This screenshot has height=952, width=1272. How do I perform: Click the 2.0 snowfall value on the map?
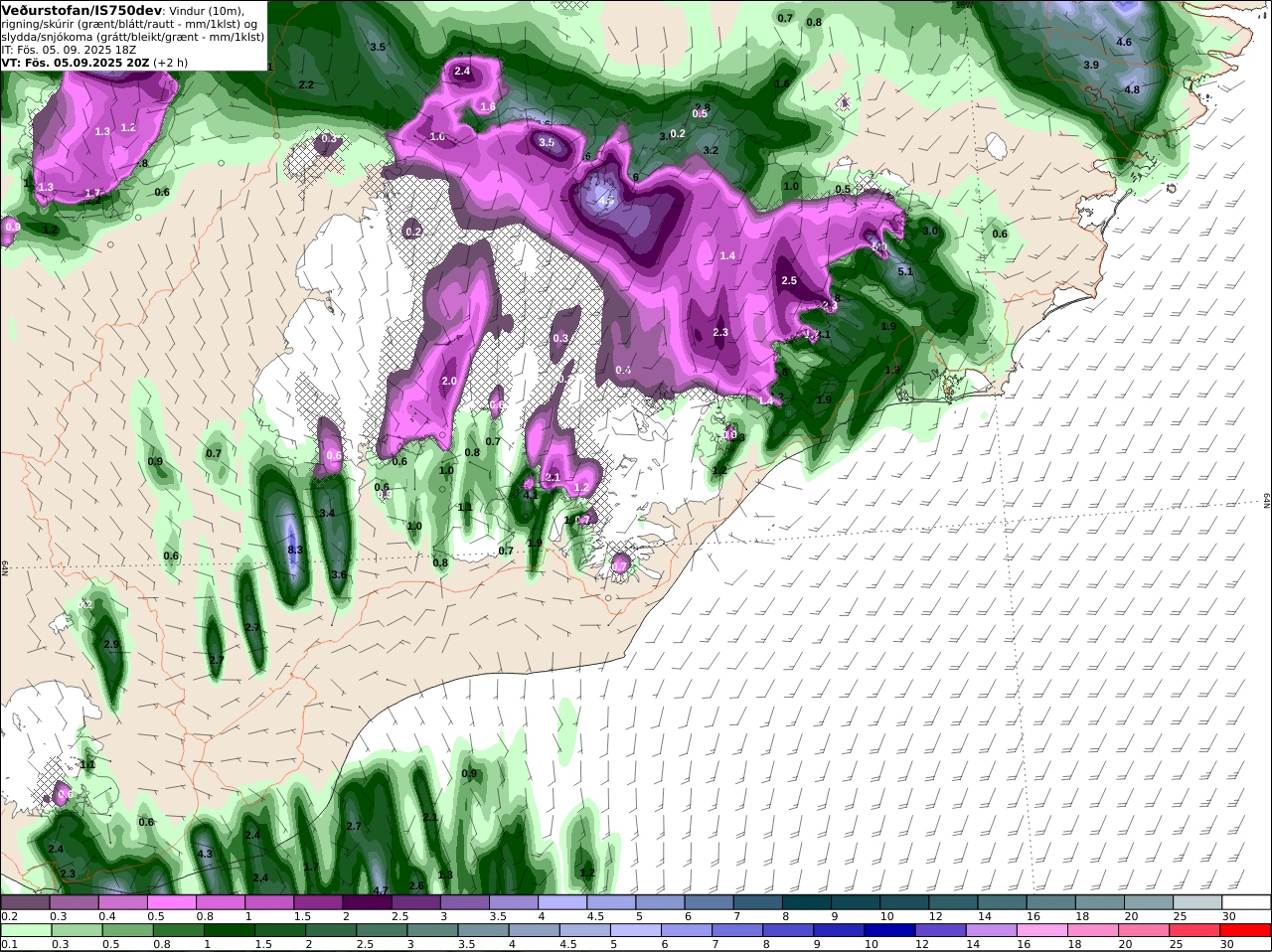tap(448, 381)
